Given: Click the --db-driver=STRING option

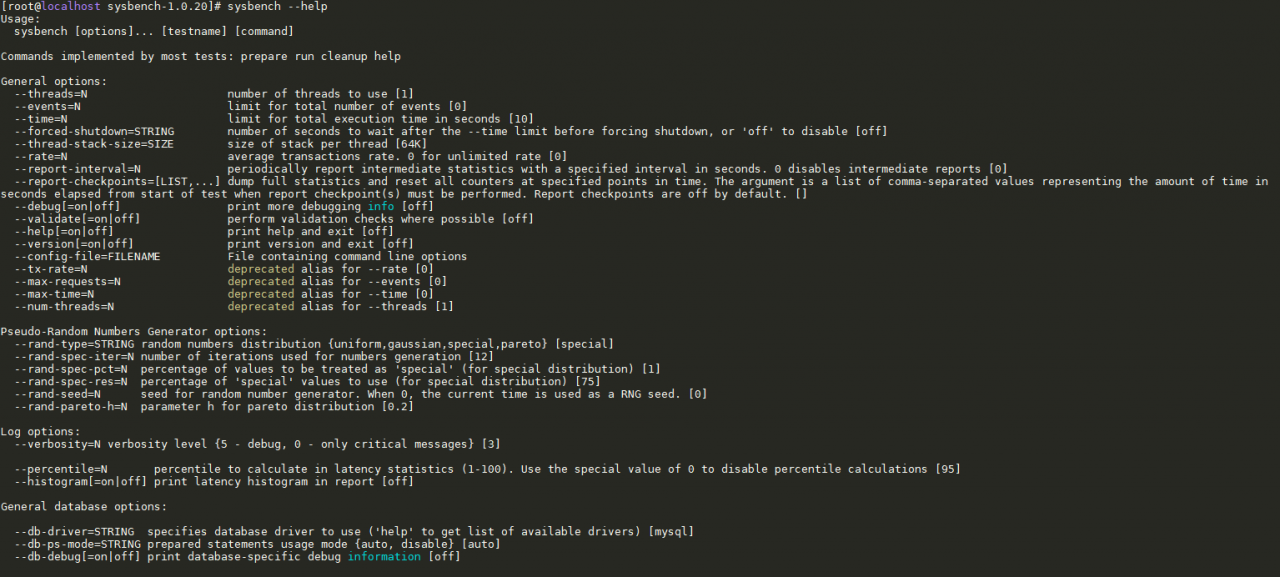Looking at the screenshot, I should click(74, 532).
